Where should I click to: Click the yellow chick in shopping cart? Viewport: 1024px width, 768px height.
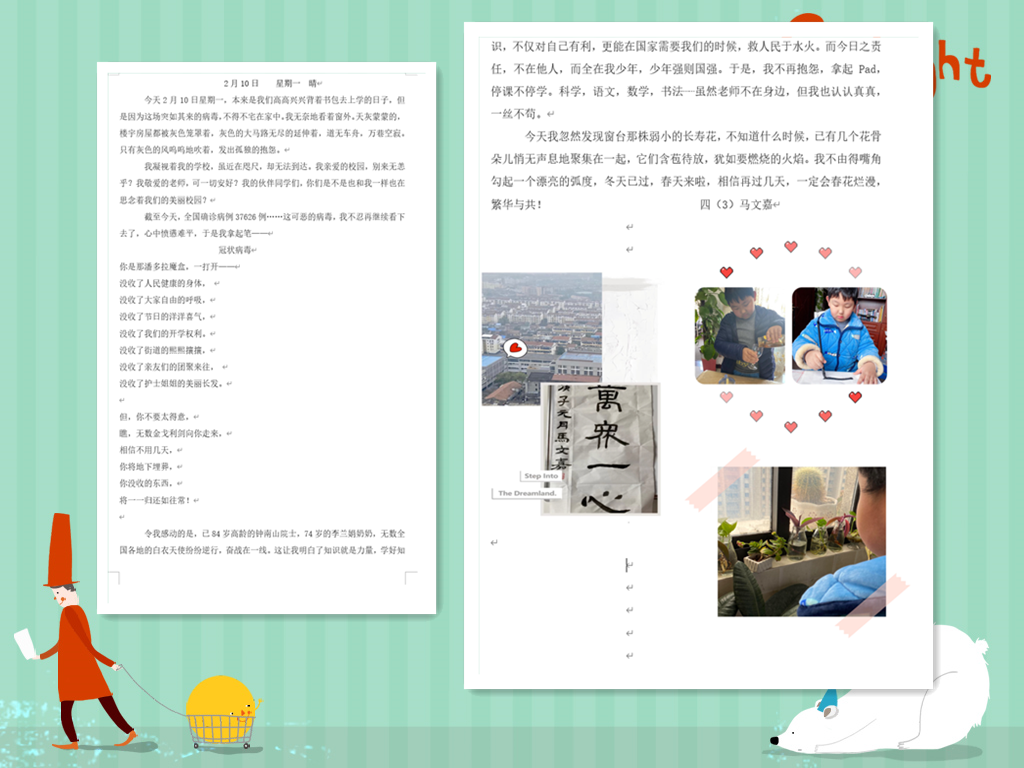(221, 712)
